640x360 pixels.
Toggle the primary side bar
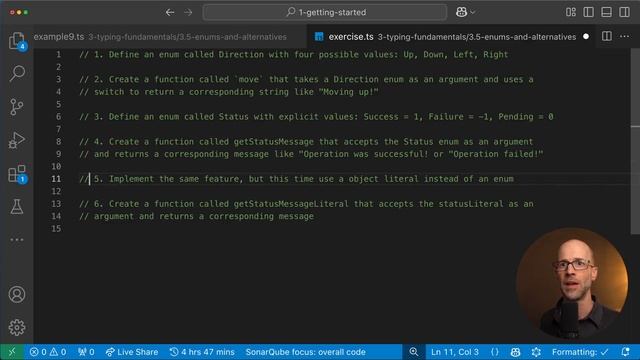(589, 12)
